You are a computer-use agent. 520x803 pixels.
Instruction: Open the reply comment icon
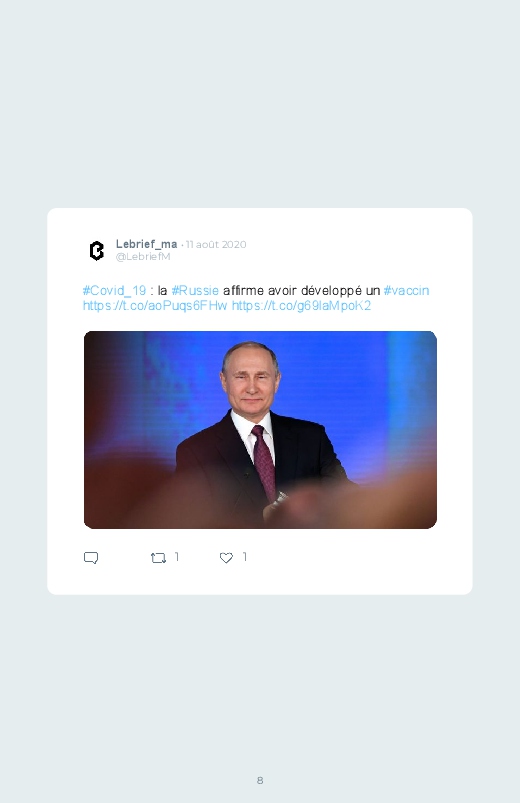91,558
